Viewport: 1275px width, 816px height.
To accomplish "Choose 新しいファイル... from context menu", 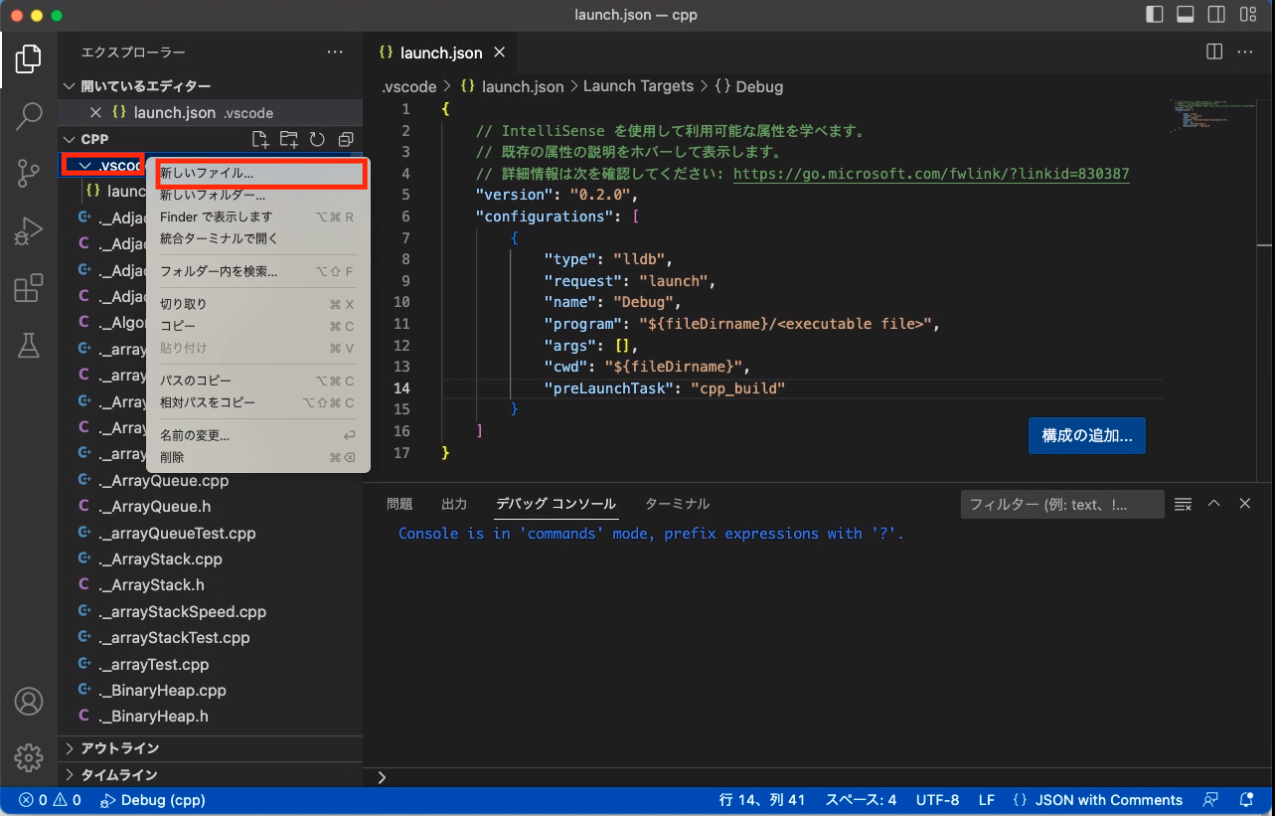I will 258,173.
